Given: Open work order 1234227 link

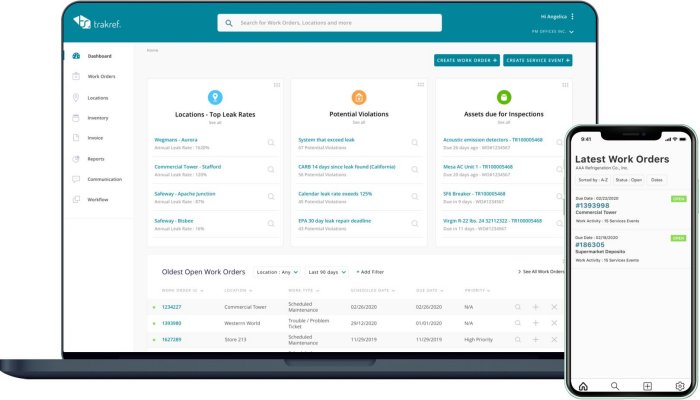Looking at the screenshot, I should (172, 307).
